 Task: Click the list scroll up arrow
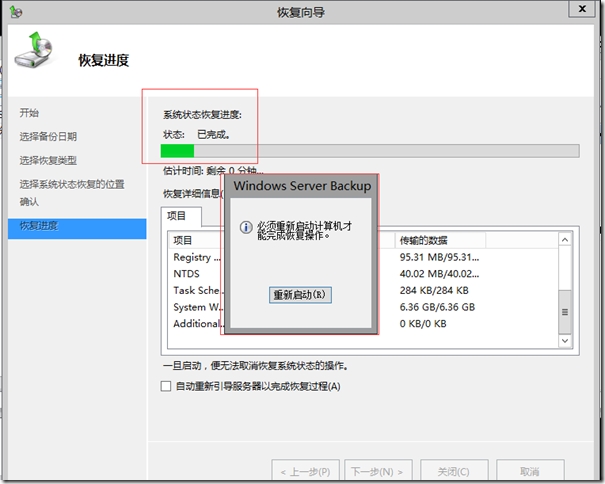565,240
